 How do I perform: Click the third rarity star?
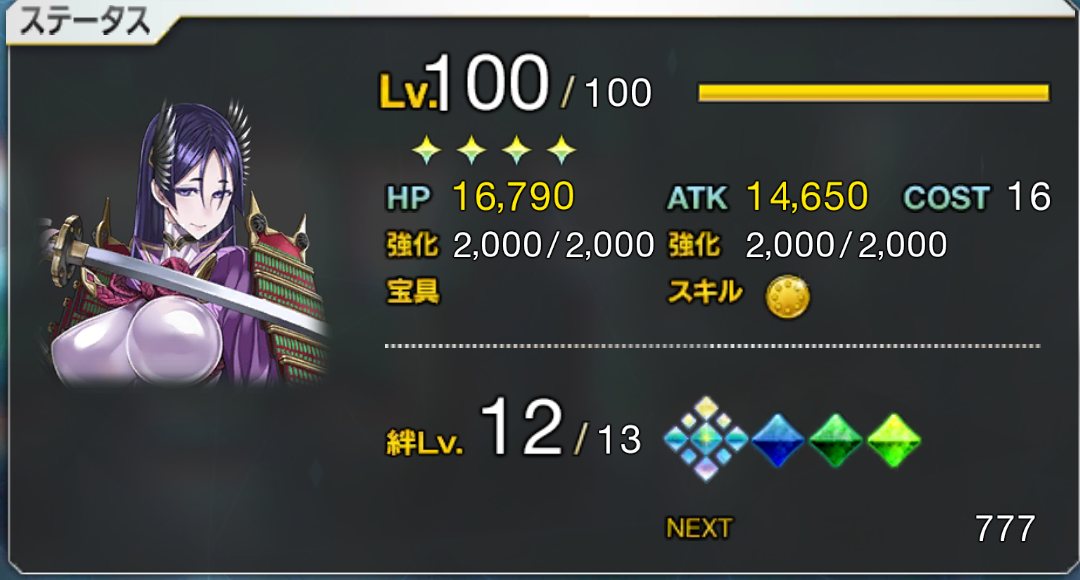[517, 149]
